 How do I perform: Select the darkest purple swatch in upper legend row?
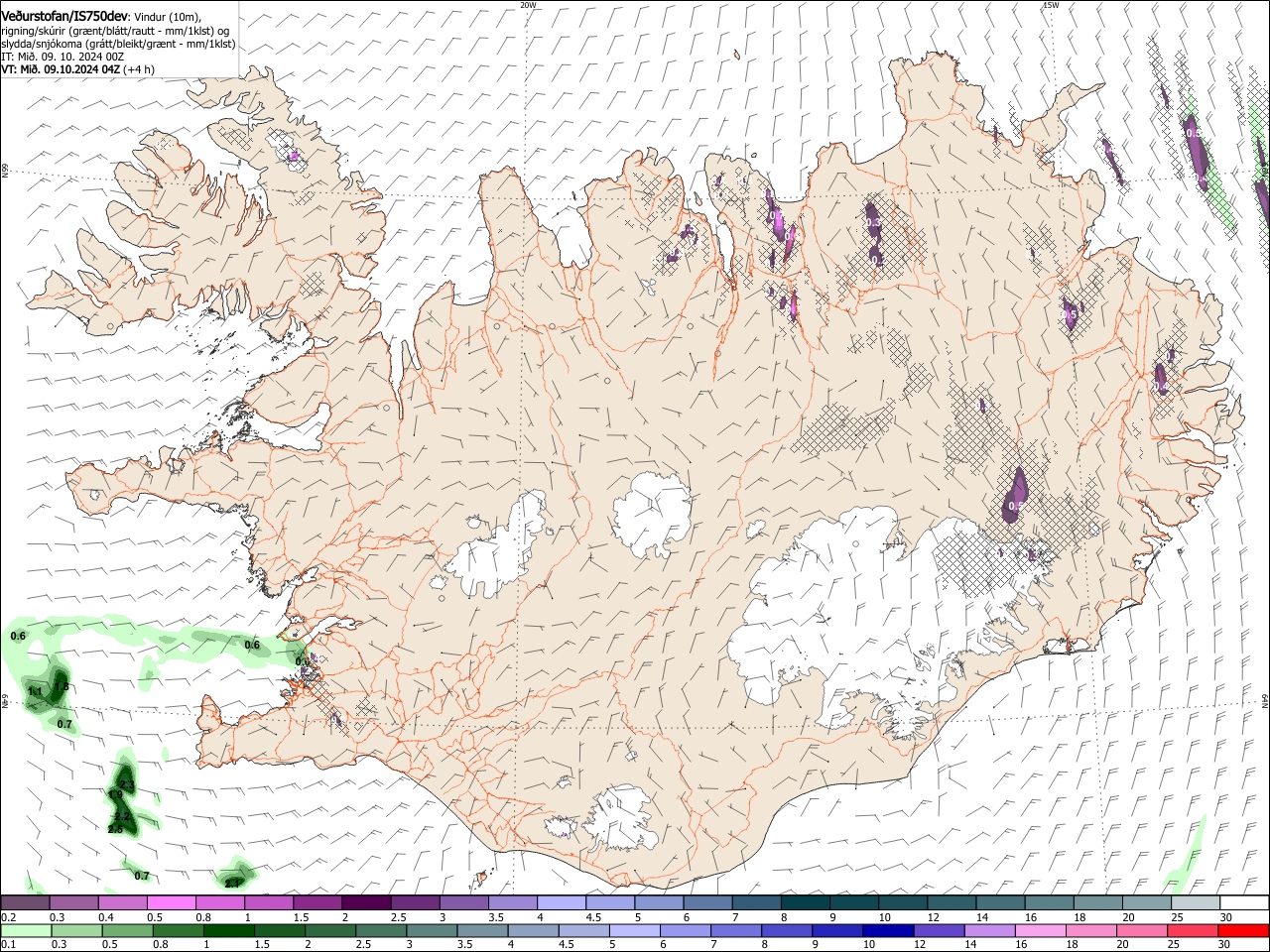(365, 903)
